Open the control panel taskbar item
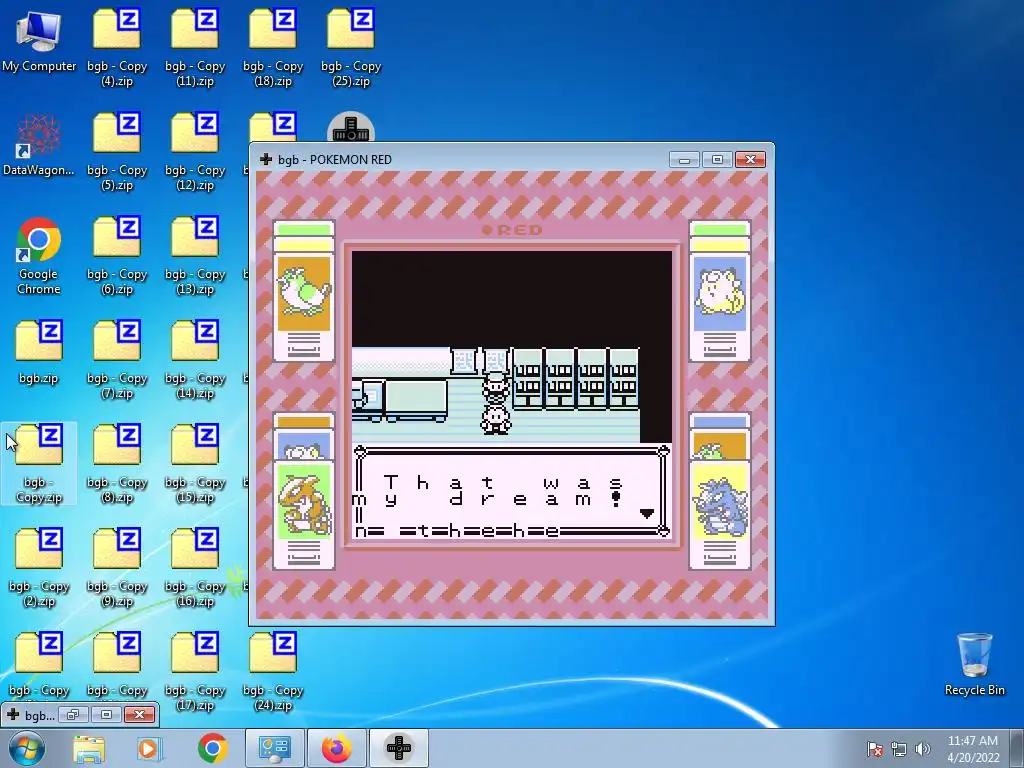Screen dimensions: 1024x768 pos(274,748)
